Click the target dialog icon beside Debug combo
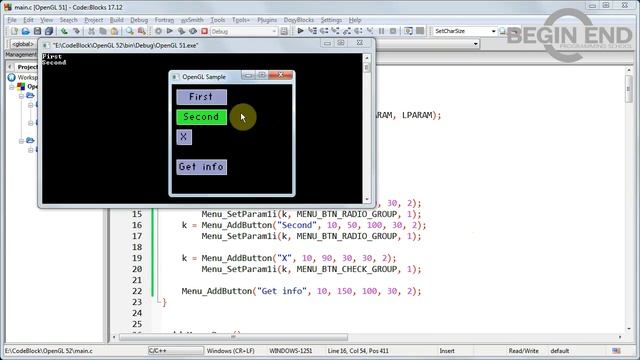The height and width of the screenshot is (360, 640). pos(284,31)
